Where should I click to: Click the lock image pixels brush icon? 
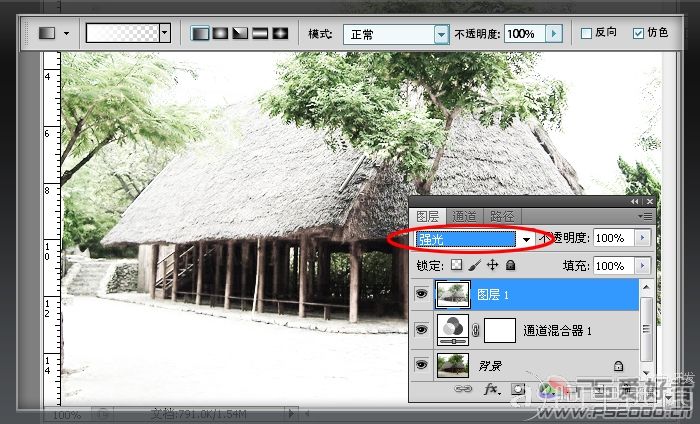click(x=475, y=265)
